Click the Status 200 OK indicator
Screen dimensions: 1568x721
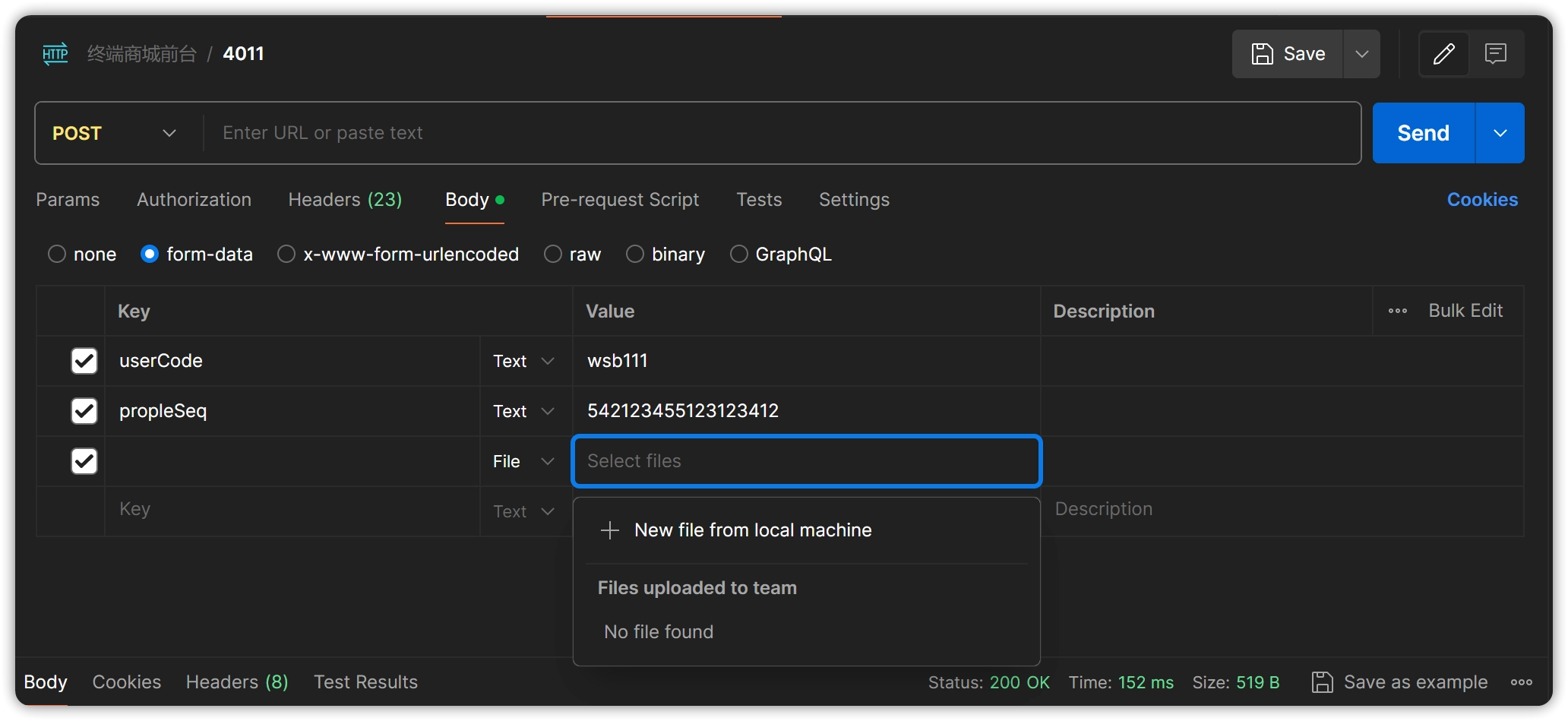[988, 682]
